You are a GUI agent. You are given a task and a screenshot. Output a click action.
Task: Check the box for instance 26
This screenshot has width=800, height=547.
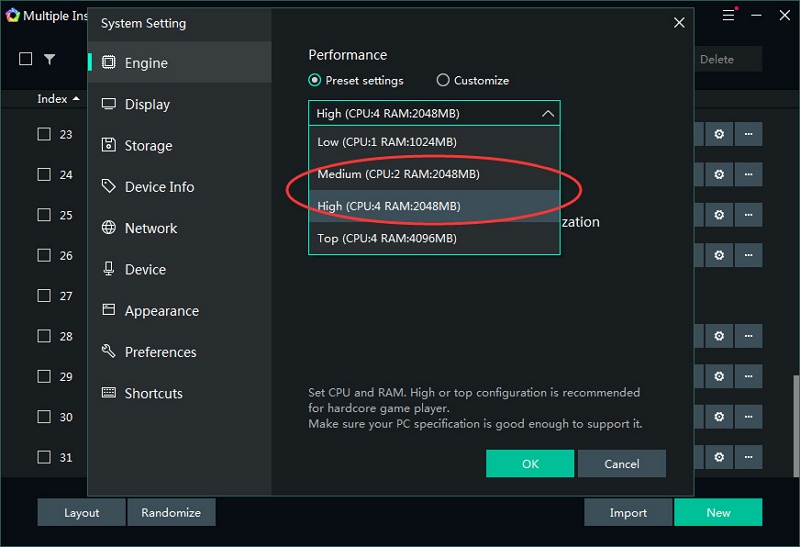[x=44, y=255]
